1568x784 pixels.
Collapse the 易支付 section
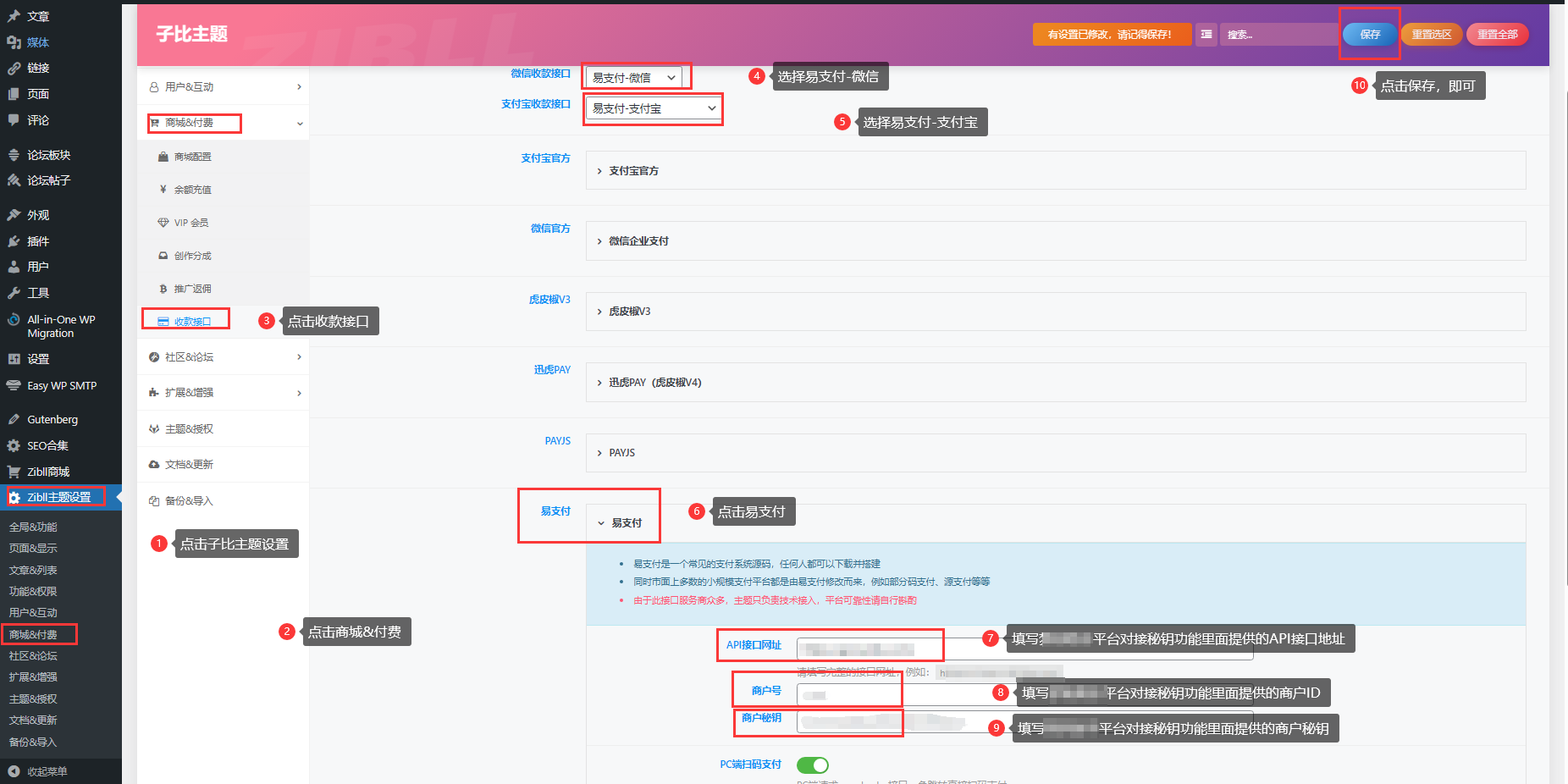pos(627,523)
